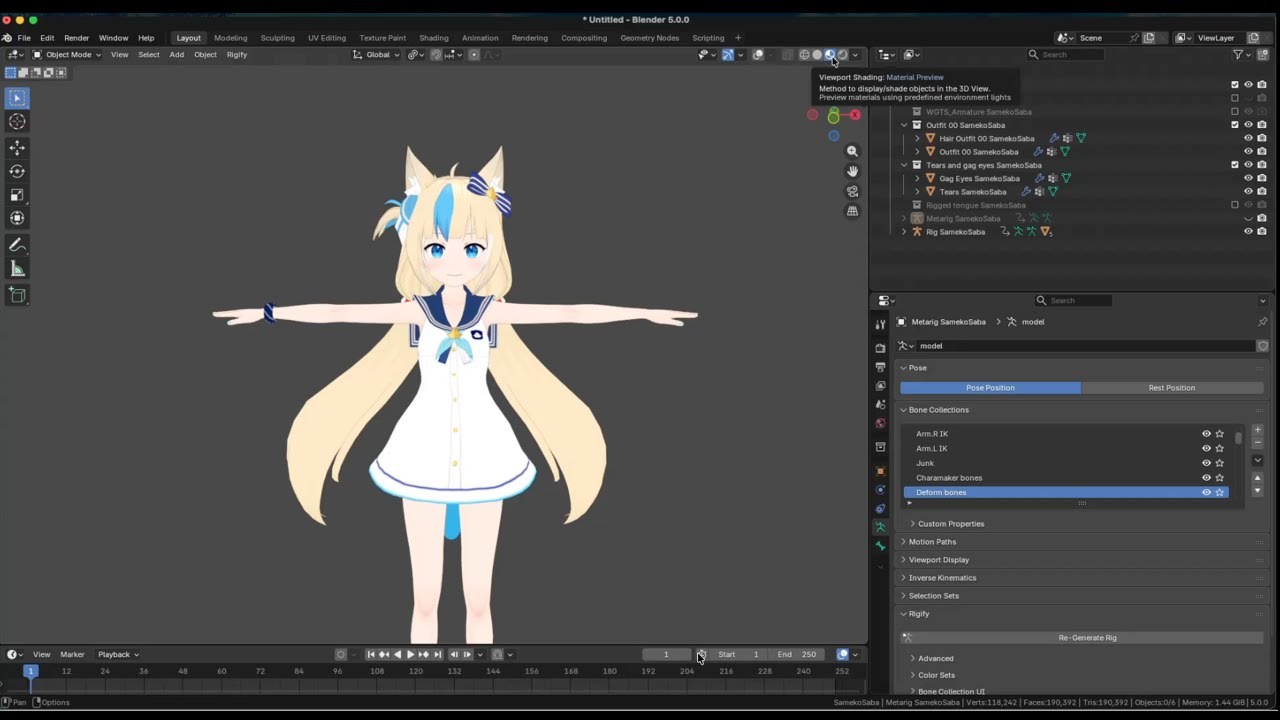Pin the properties editor context
The image size is (1280, 720).
pyautogui.click(x=1262, y=322)
